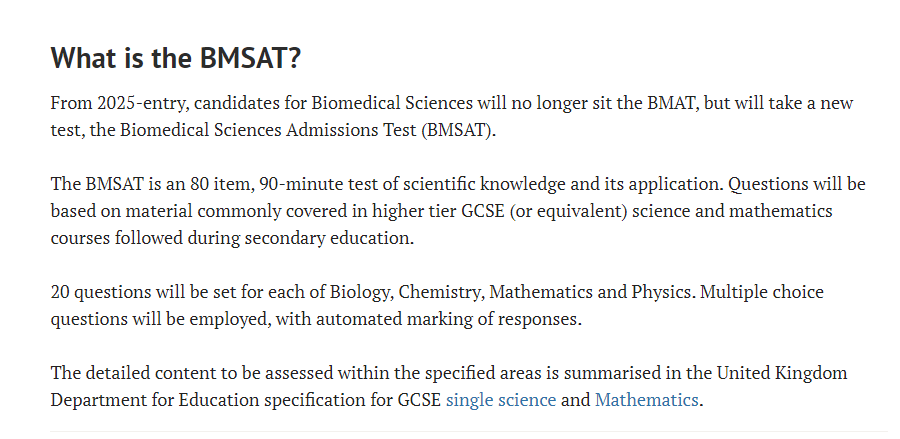The image size is (900, 439).
Task: Click the 'What is the BMSAT?' heading
Action: tap(176, 58)
